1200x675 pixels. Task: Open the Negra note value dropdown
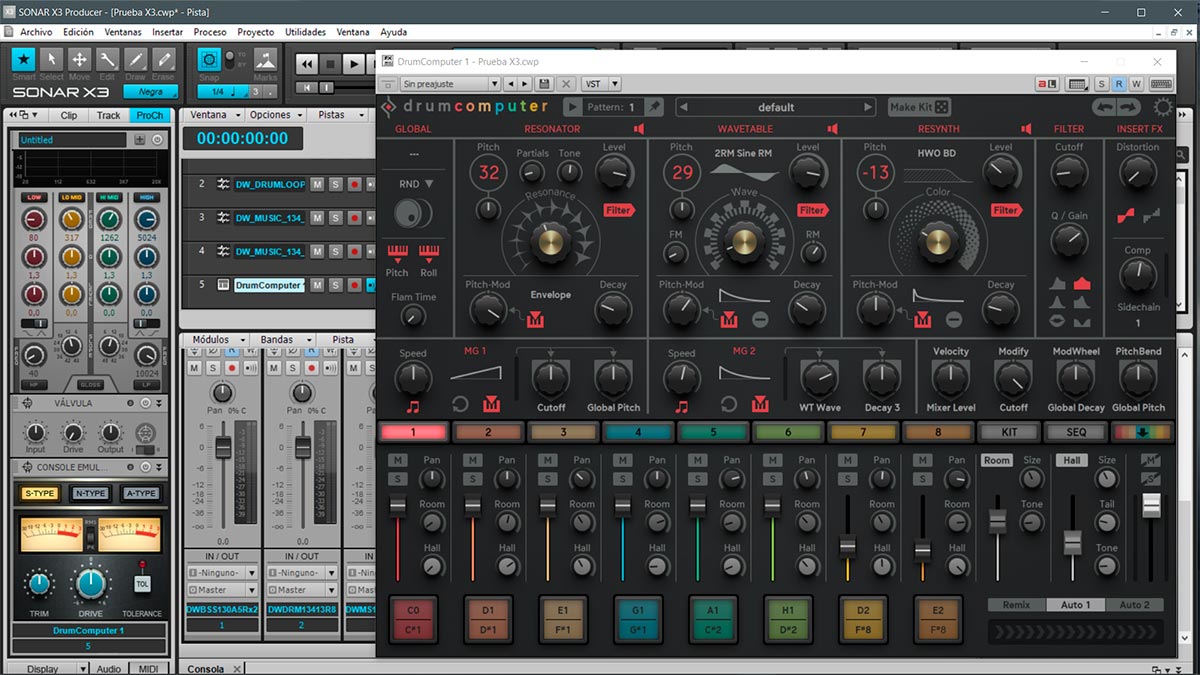[150, 91]
